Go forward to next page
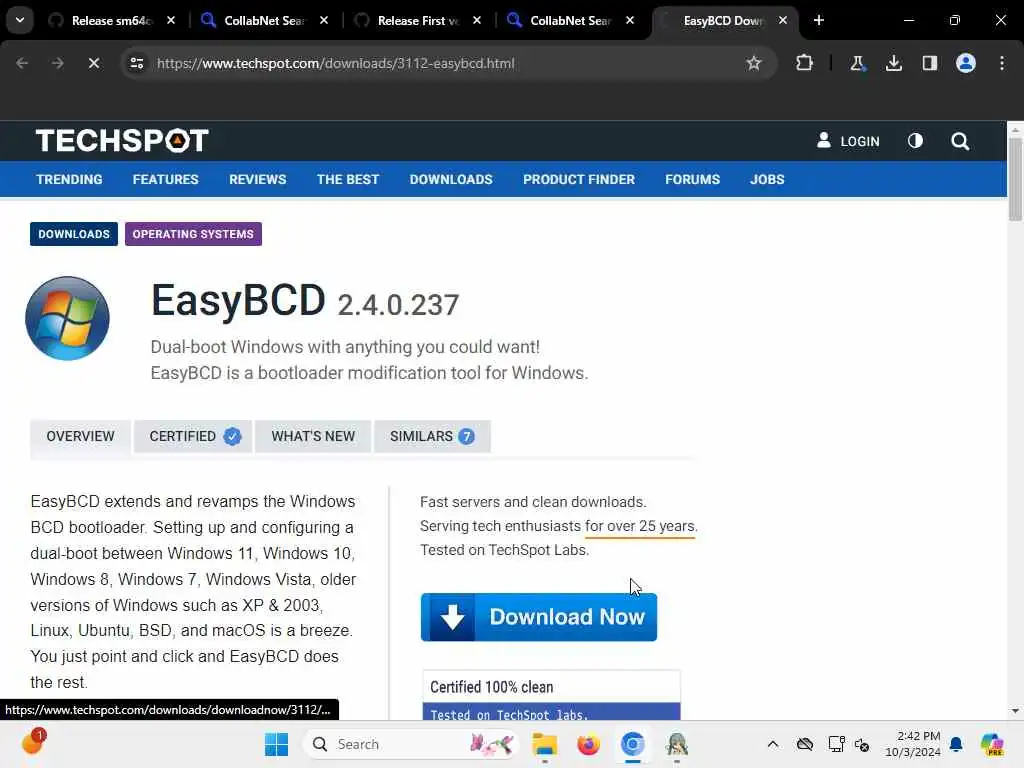 57,63
